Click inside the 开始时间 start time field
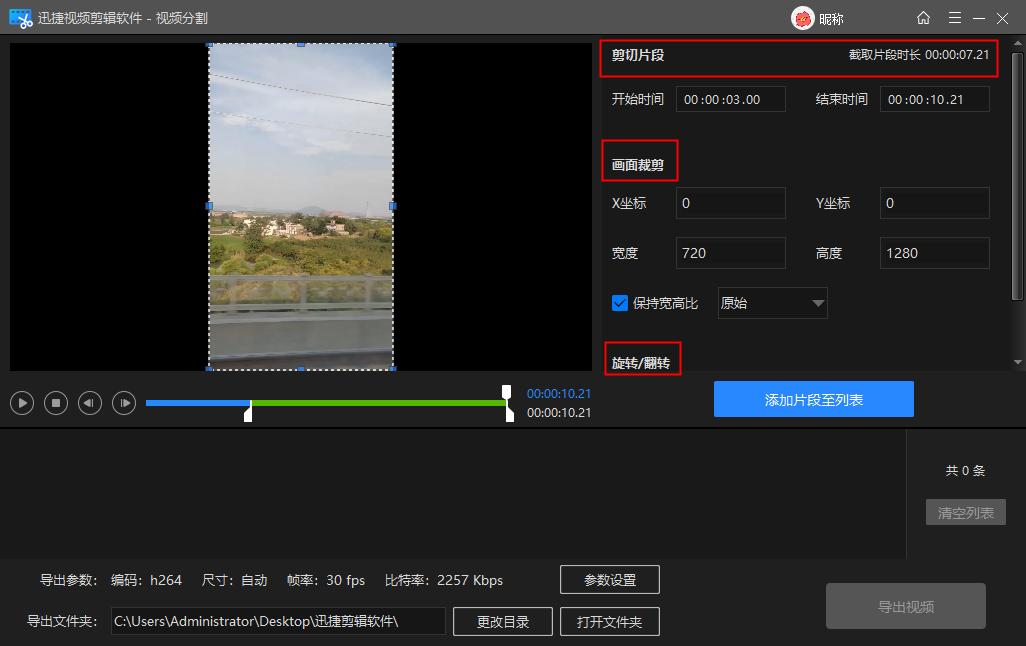 (730, 98)
